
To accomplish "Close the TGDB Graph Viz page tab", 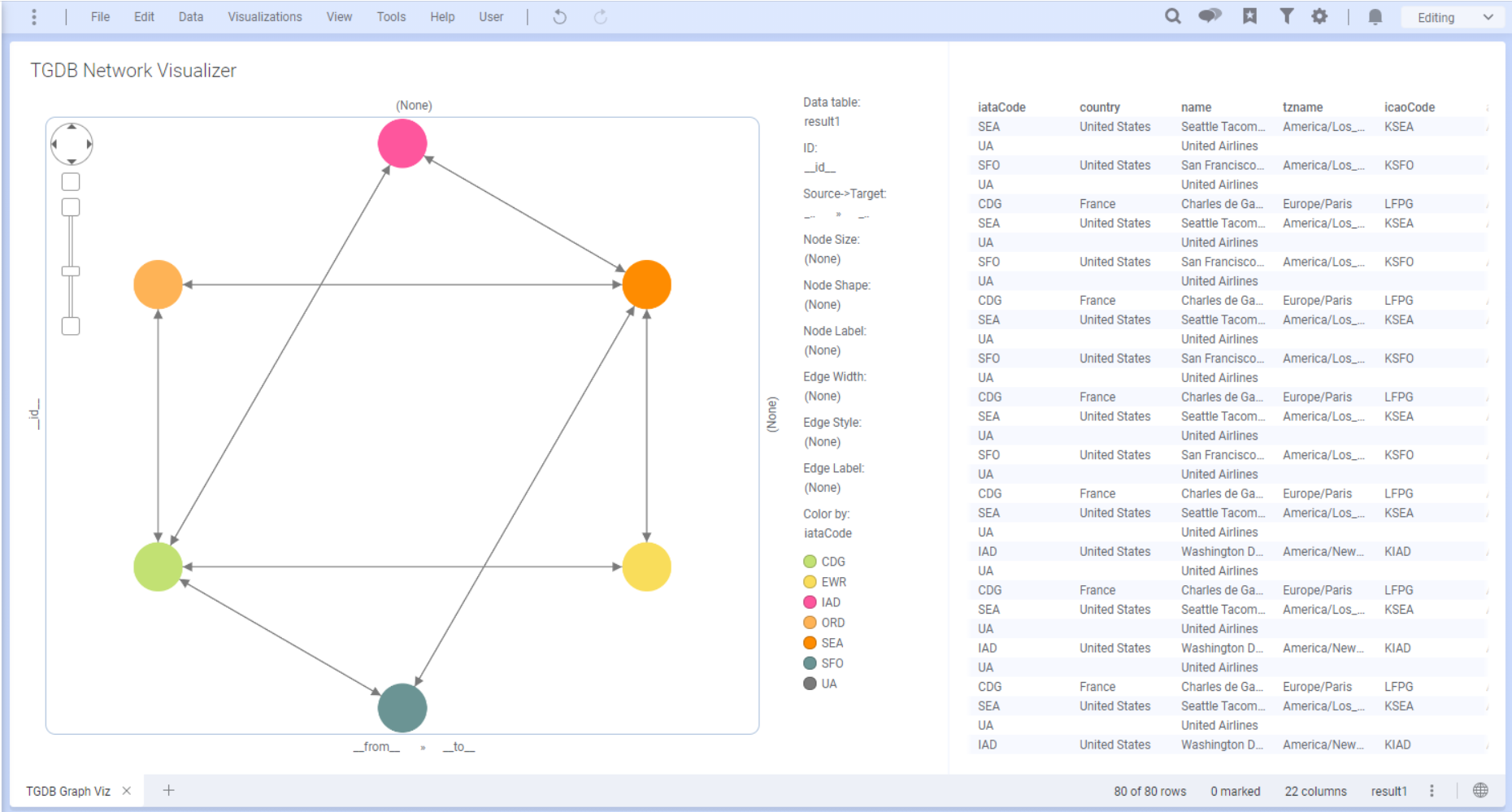I will [127, 791].
